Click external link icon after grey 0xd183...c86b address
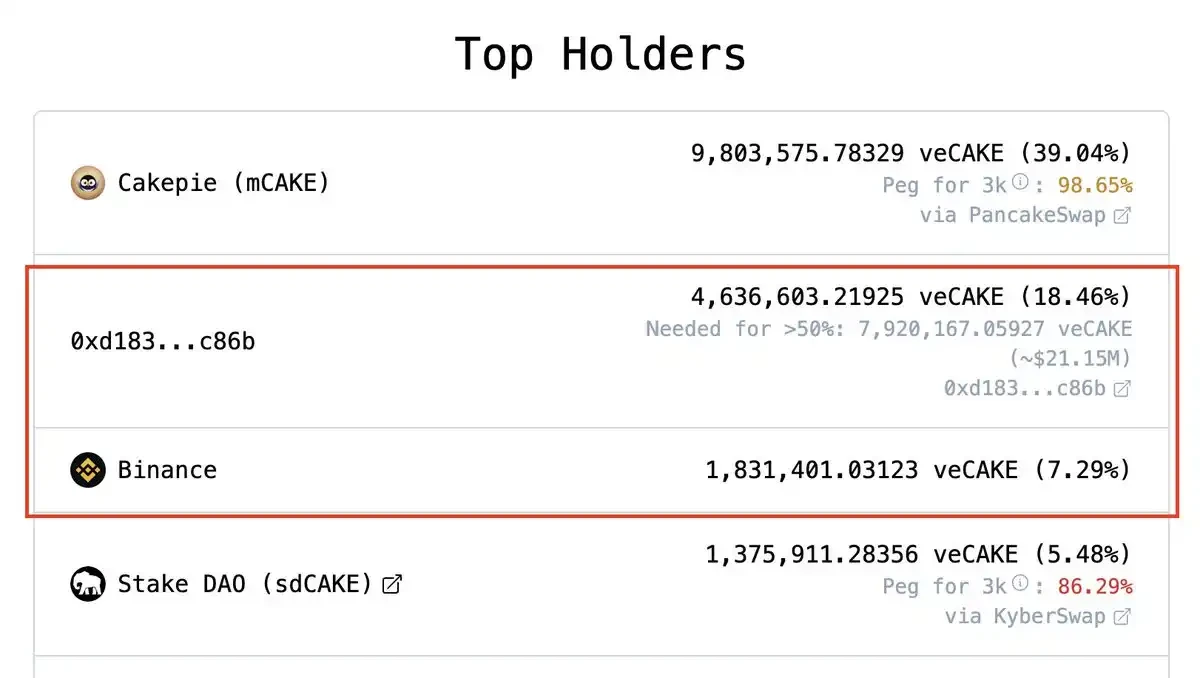This screenshot has width=1200, height=678. [1122, 388]
